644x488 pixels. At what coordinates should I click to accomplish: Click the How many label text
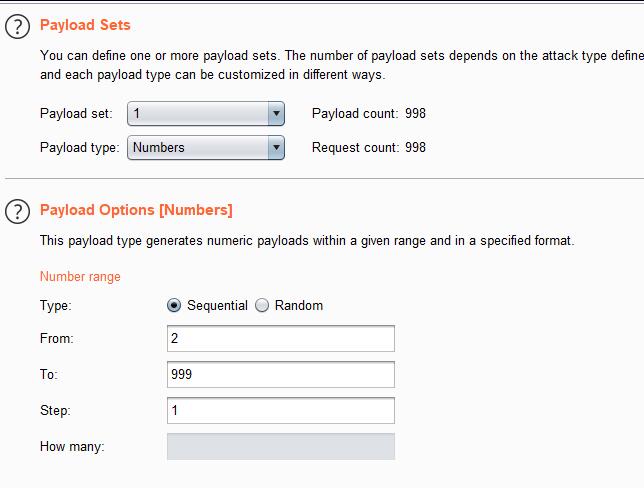pos(72,447)
